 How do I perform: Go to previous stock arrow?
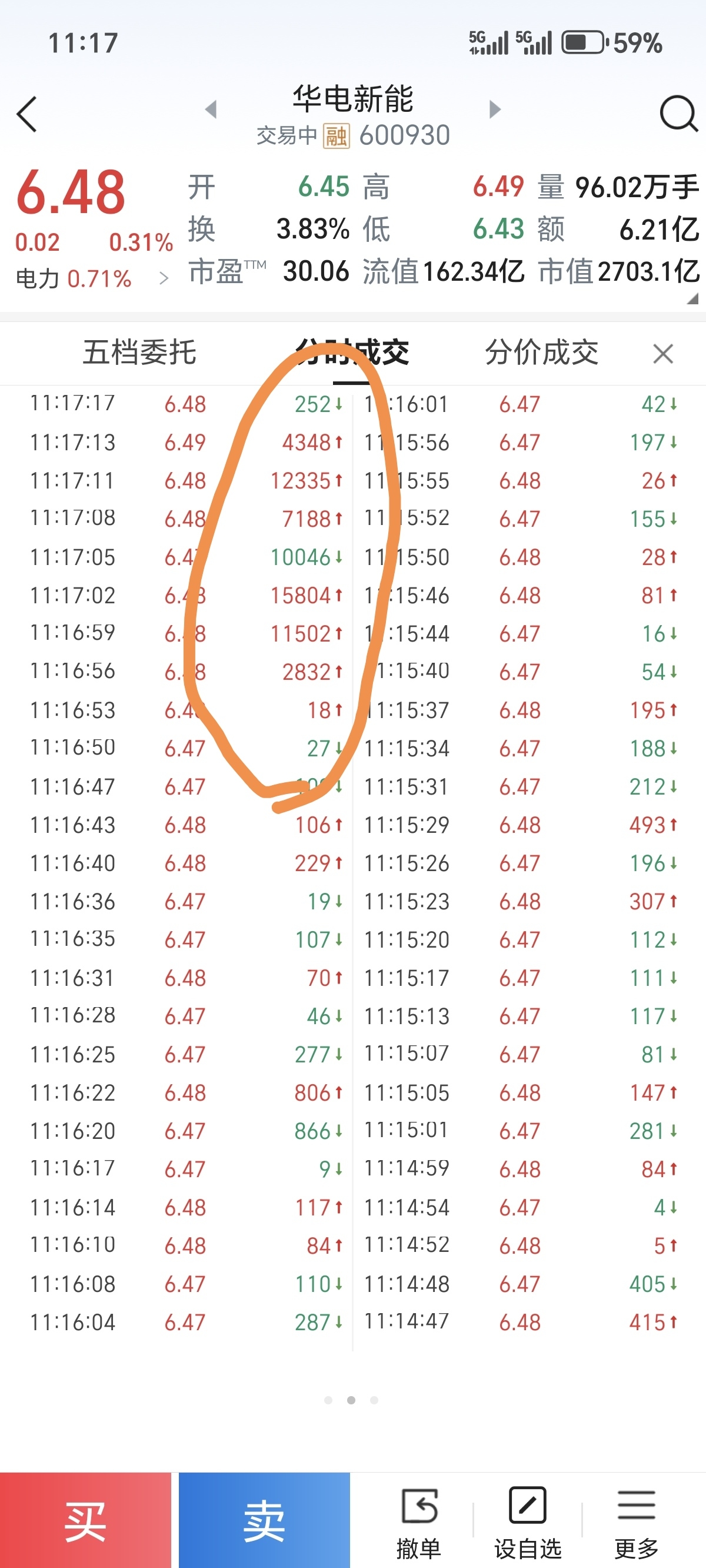[x=211, y=109]
